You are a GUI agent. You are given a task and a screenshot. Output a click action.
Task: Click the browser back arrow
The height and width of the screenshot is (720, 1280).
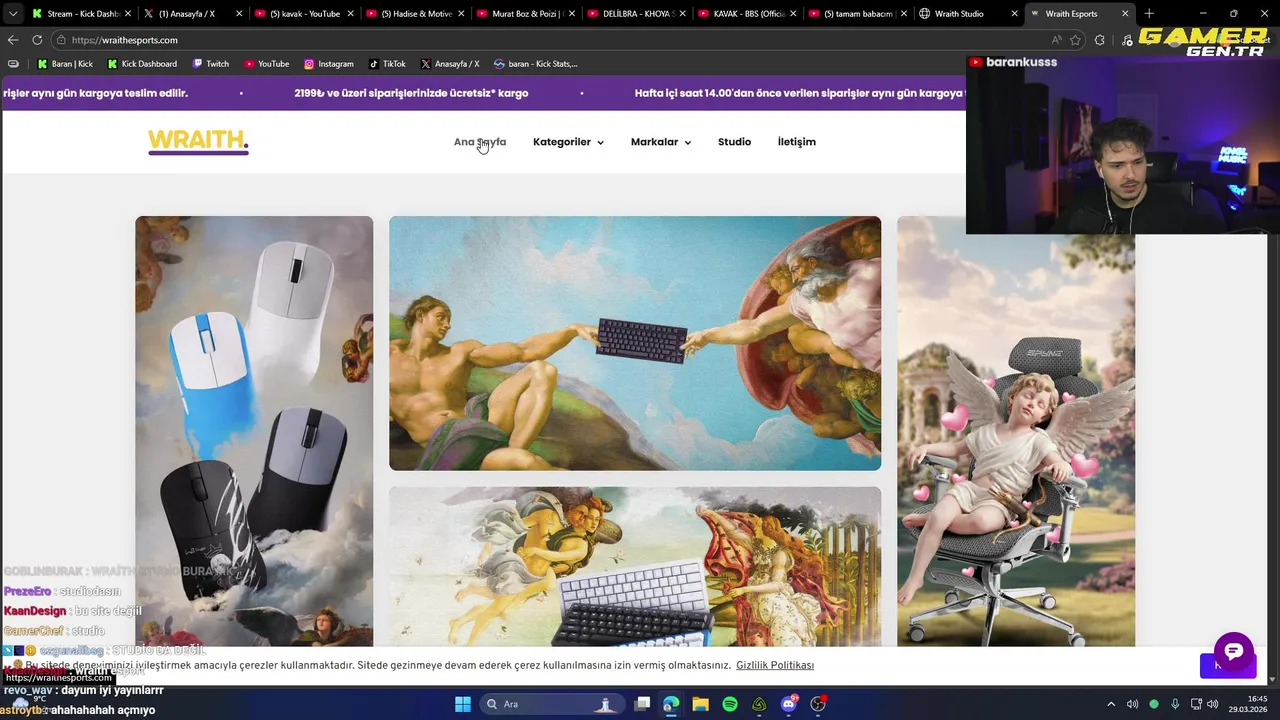13,40
